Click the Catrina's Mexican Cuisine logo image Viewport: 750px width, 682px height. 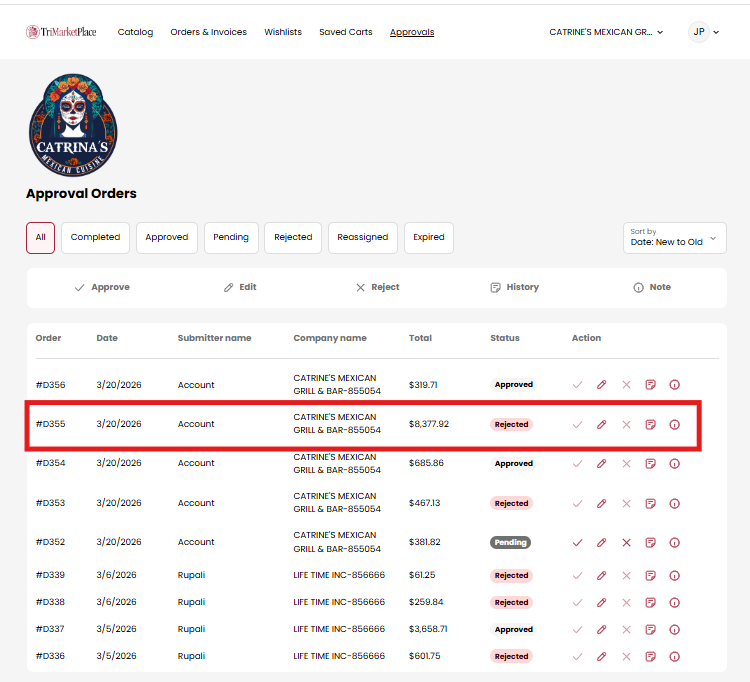point(73,125)
